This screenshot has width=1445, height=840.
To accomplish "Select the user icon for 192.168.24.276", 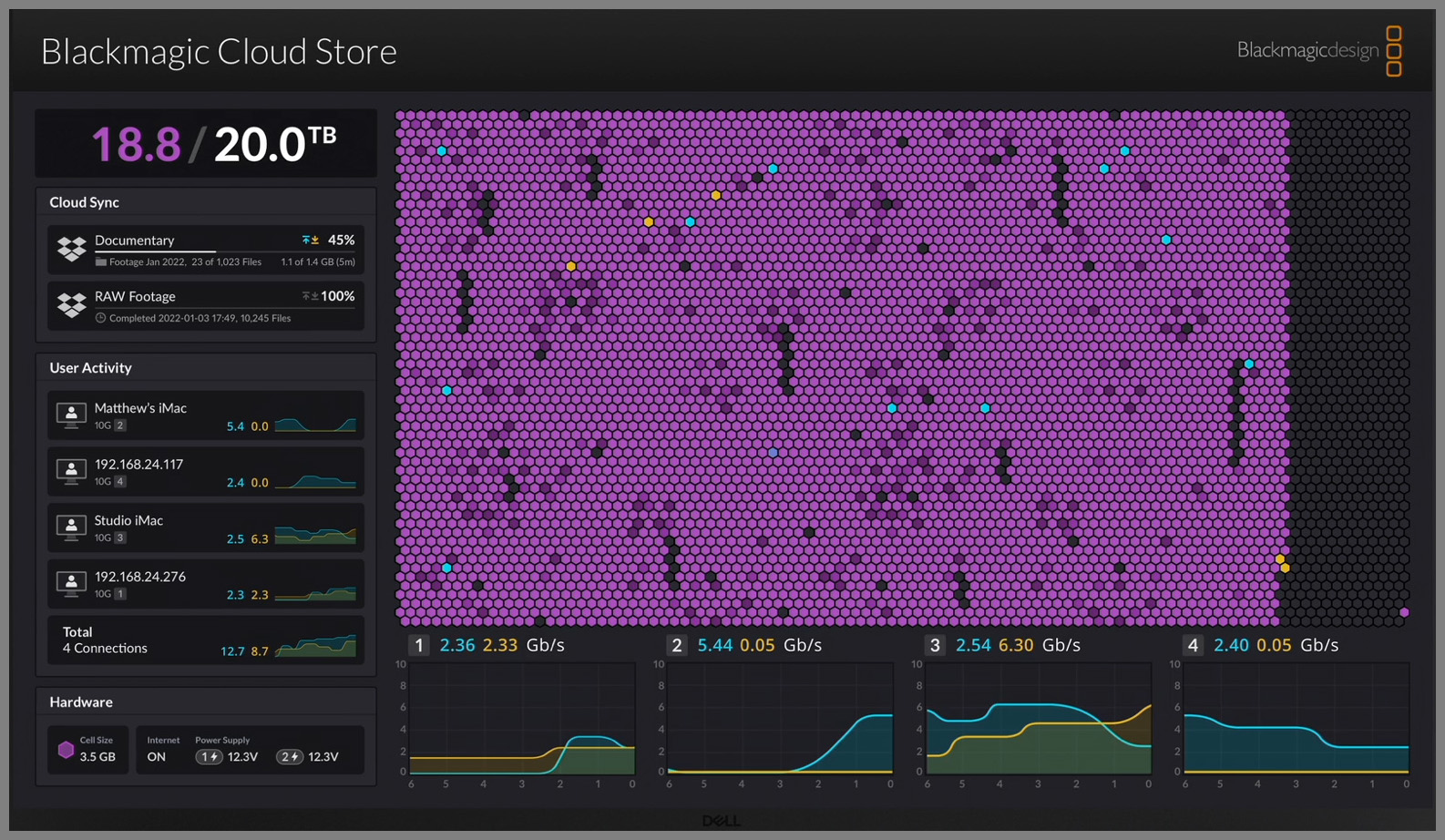I will pos(71,584).
